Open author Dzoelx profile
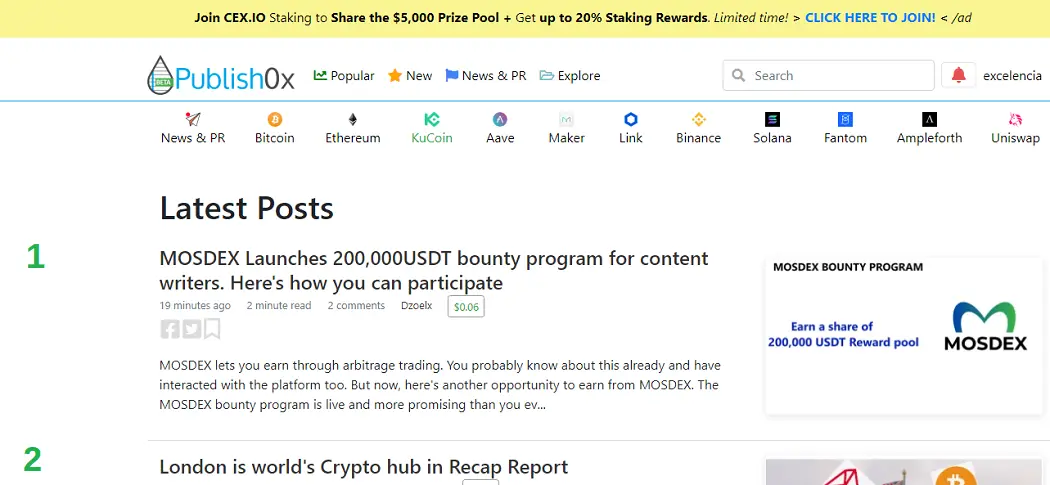This screenshot has width=1050, height=485. point(417,305)
